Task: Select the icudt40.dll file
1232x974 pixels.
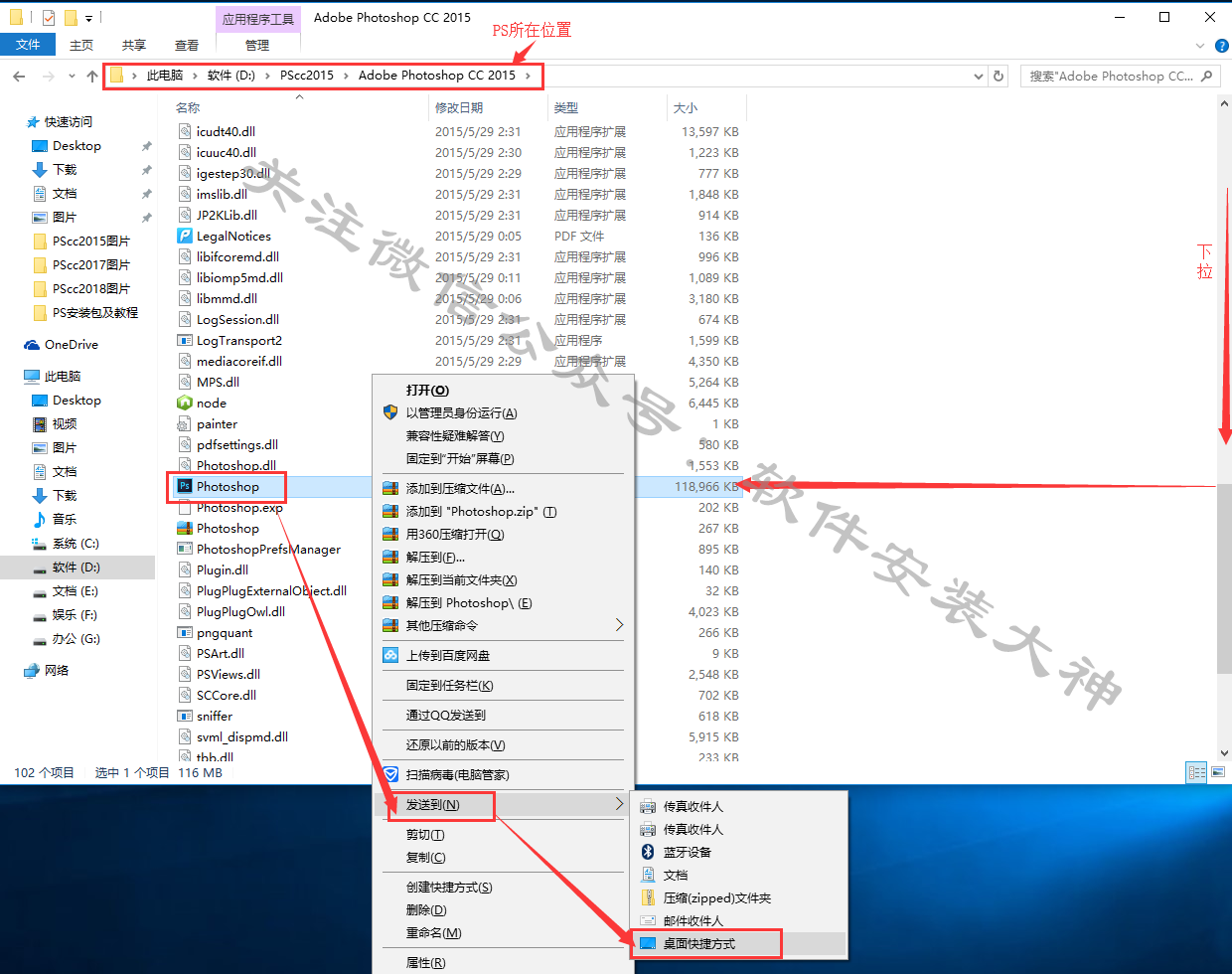Action: tap(226, 131)
